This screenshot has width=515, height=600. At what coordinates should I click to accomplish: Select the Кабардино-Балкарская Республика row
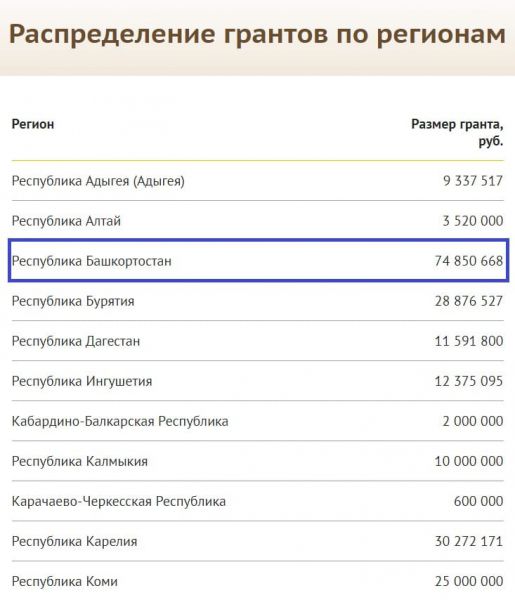258,421
